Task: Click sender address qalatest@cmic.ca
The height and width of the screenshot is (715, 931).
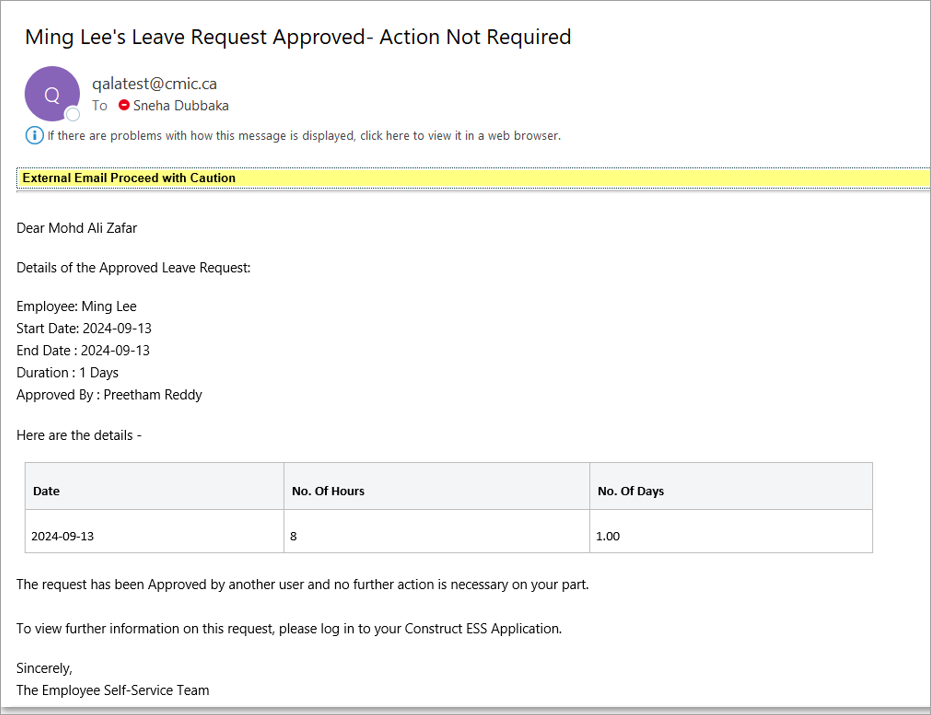Action: point(154,84)
